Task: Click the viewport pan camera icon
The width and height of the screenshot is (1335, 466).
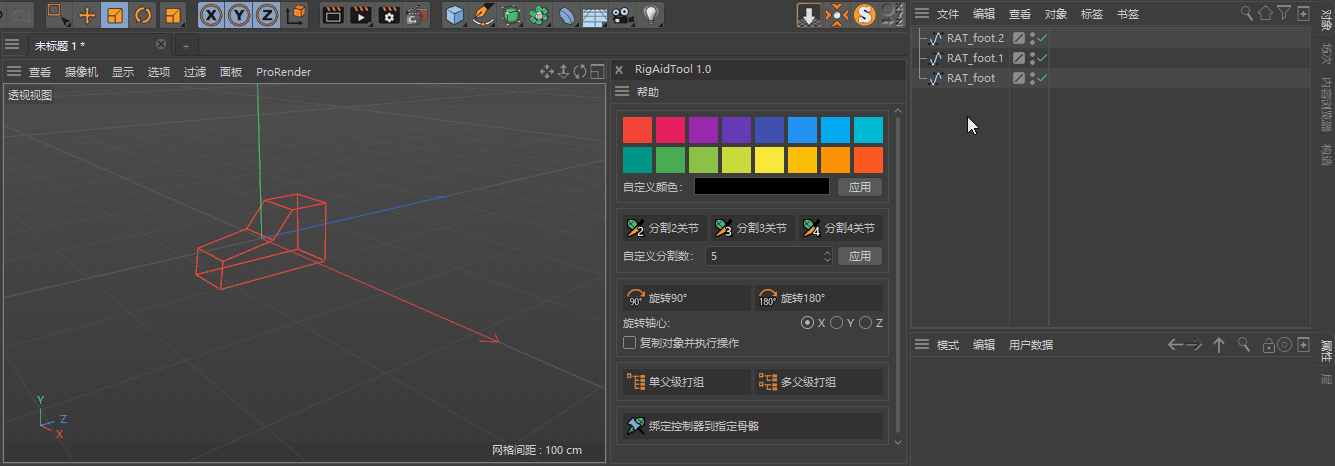Action: pos(547,71)
